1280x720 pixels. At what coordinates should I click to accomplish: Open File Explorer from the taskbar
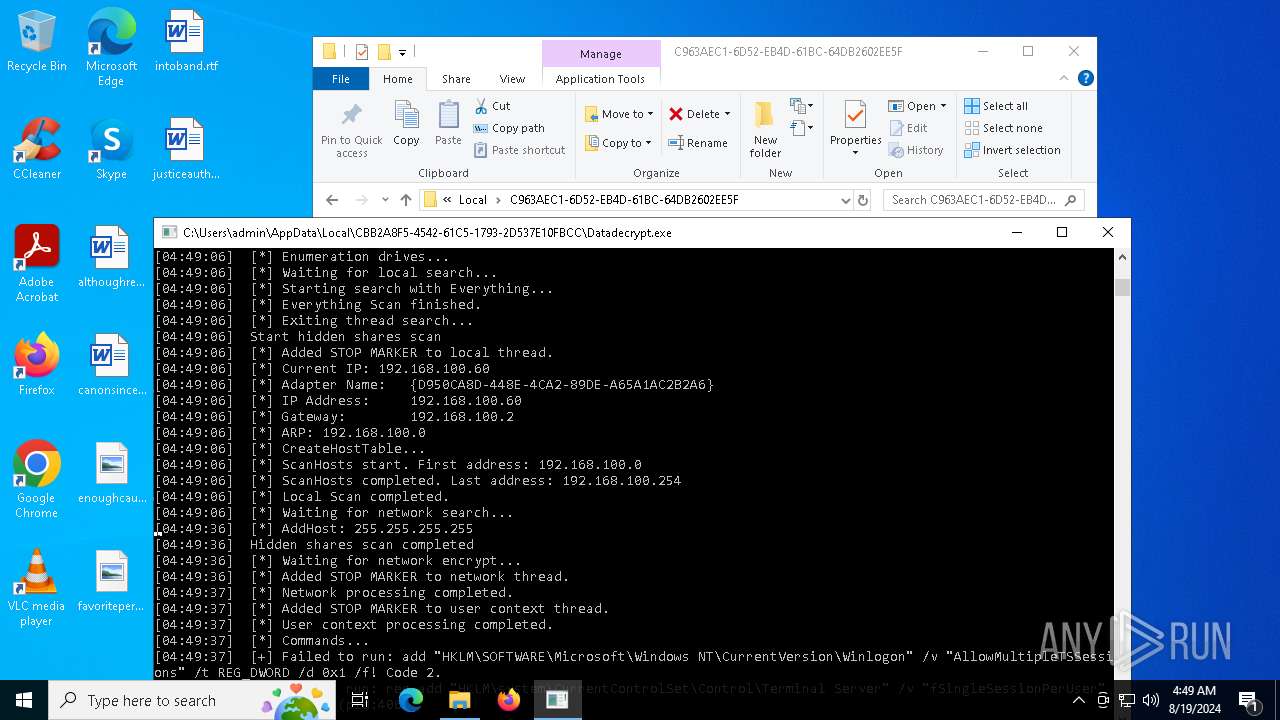click(460, 700)
